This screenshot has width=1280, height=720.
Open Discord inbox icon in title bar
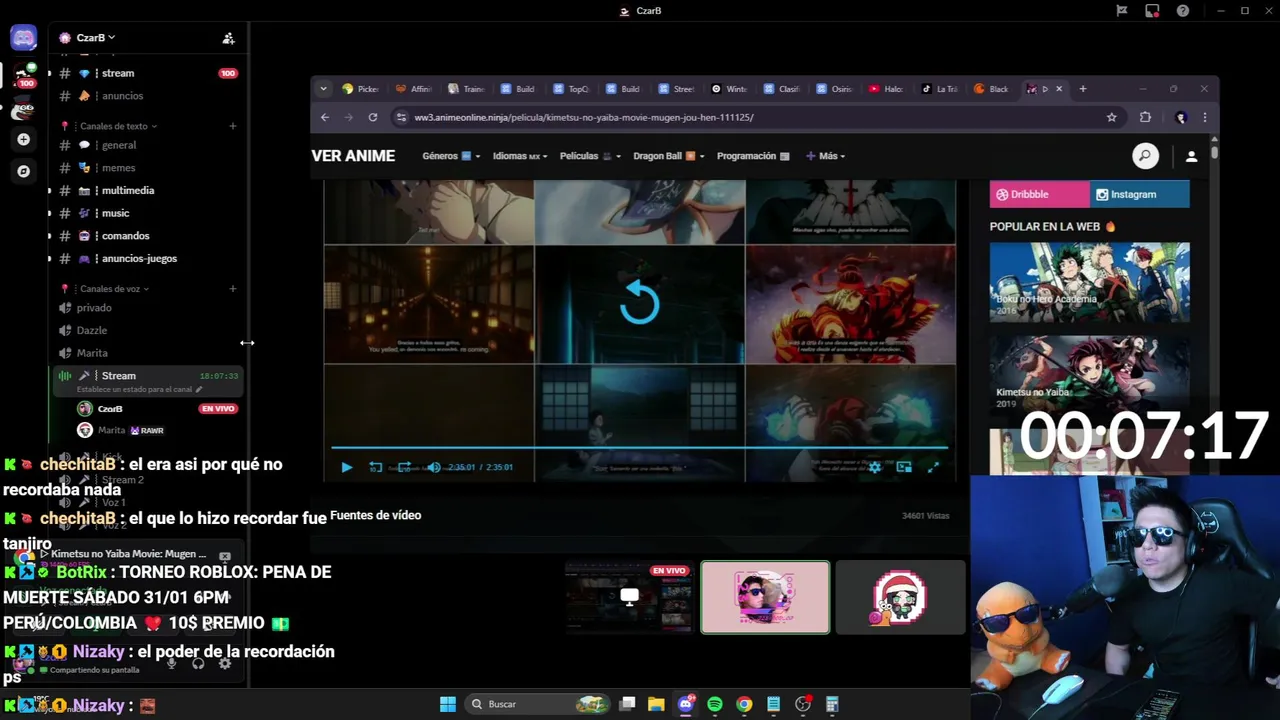click(x=1152, y=11)
